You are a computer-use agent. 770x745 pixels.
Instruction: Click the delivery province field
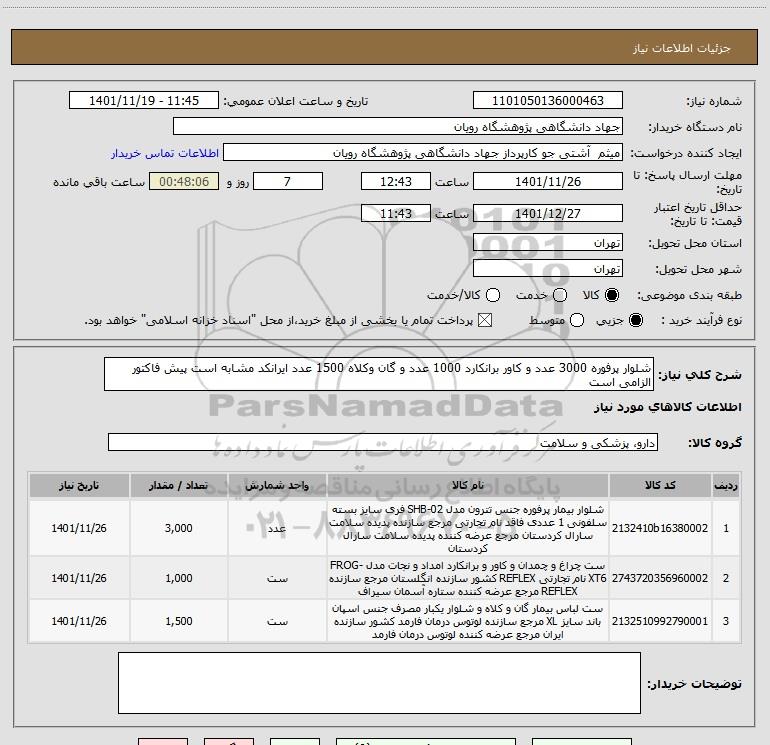pyautogui.click(x=548, y=243)
